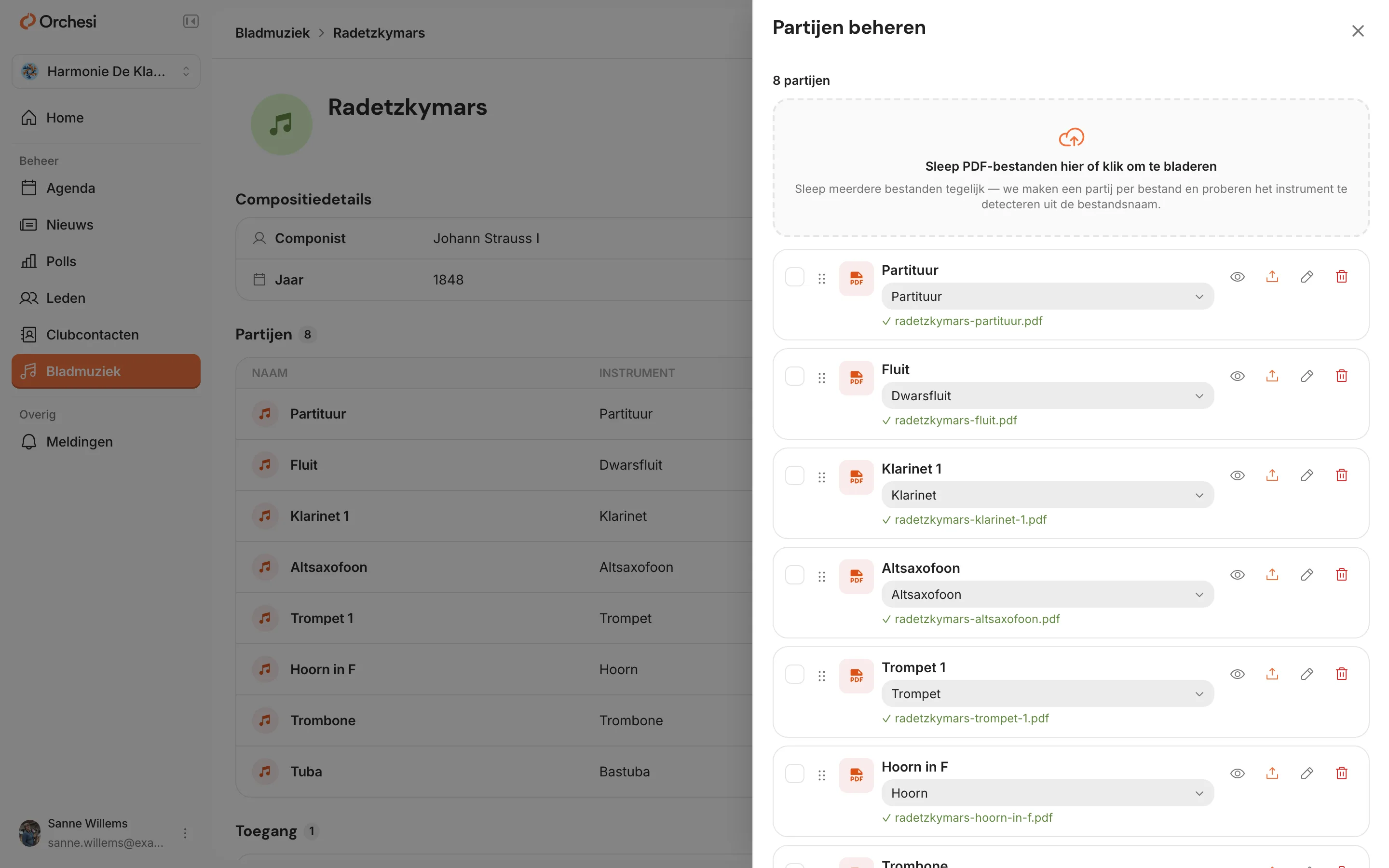
Task: Upload replacement file for Klarinet 1
Action: point(1272,475)
